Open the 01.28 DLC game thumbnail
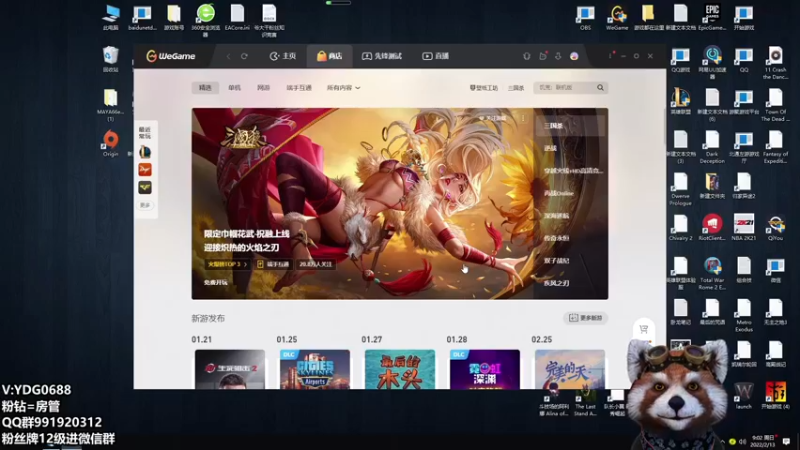Viewport: 800px width, 450px height. [x=485, y=369]
